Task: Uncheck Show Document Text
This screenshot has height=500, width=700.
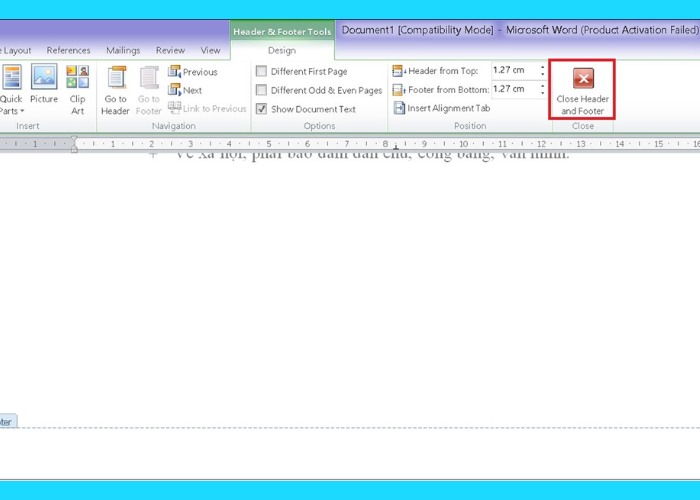Action: tap(262, 109)
